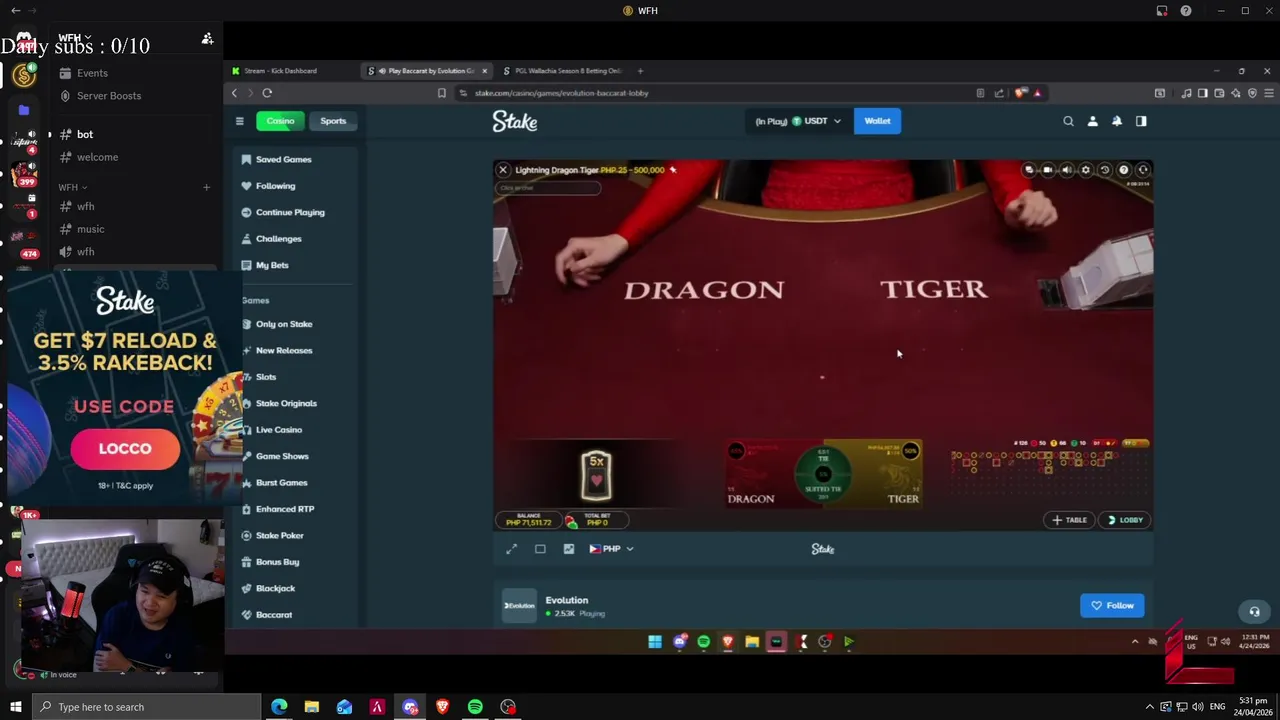
Task: Toggle the Stake chat sidebar panel icon
Action: pos(1141,121)
